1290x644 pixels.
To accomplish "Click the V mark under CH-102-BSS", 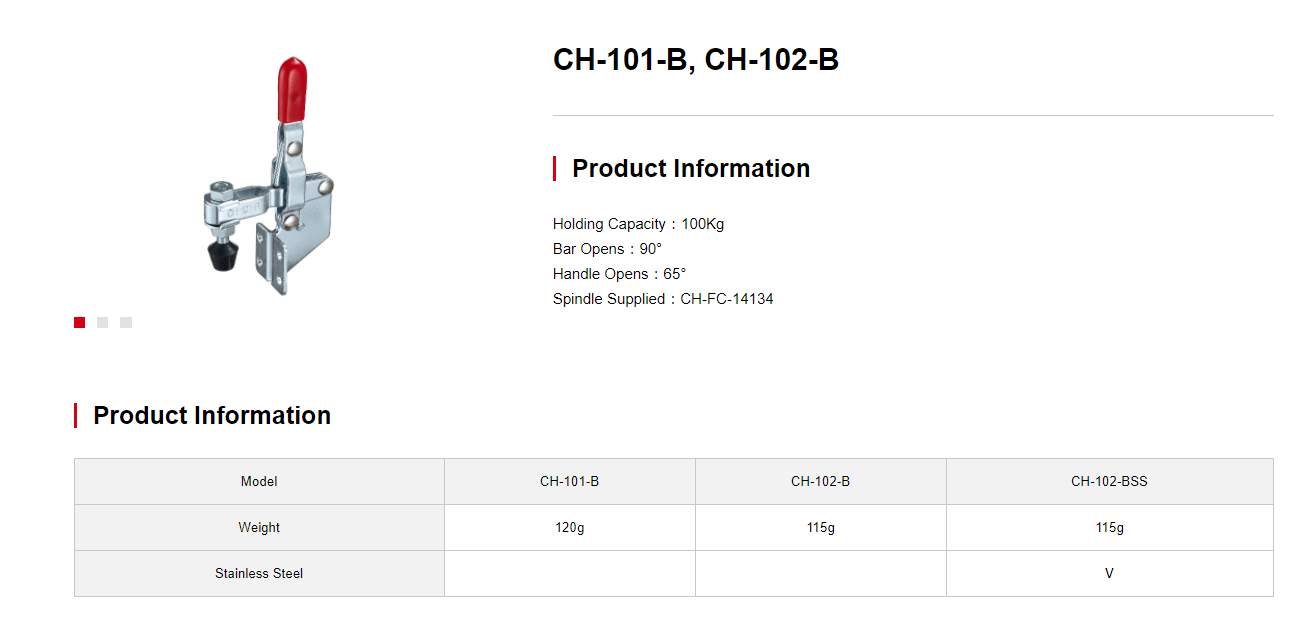I will (1109, 574).
